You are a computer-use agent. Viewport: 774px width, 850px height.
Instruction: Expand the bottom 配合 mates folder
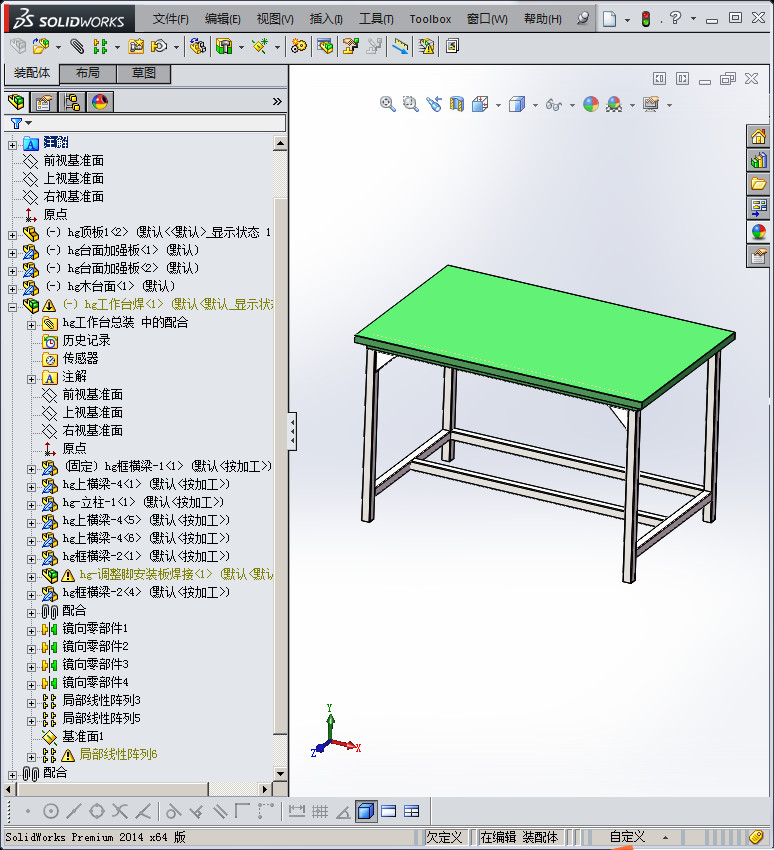(12, 775)
